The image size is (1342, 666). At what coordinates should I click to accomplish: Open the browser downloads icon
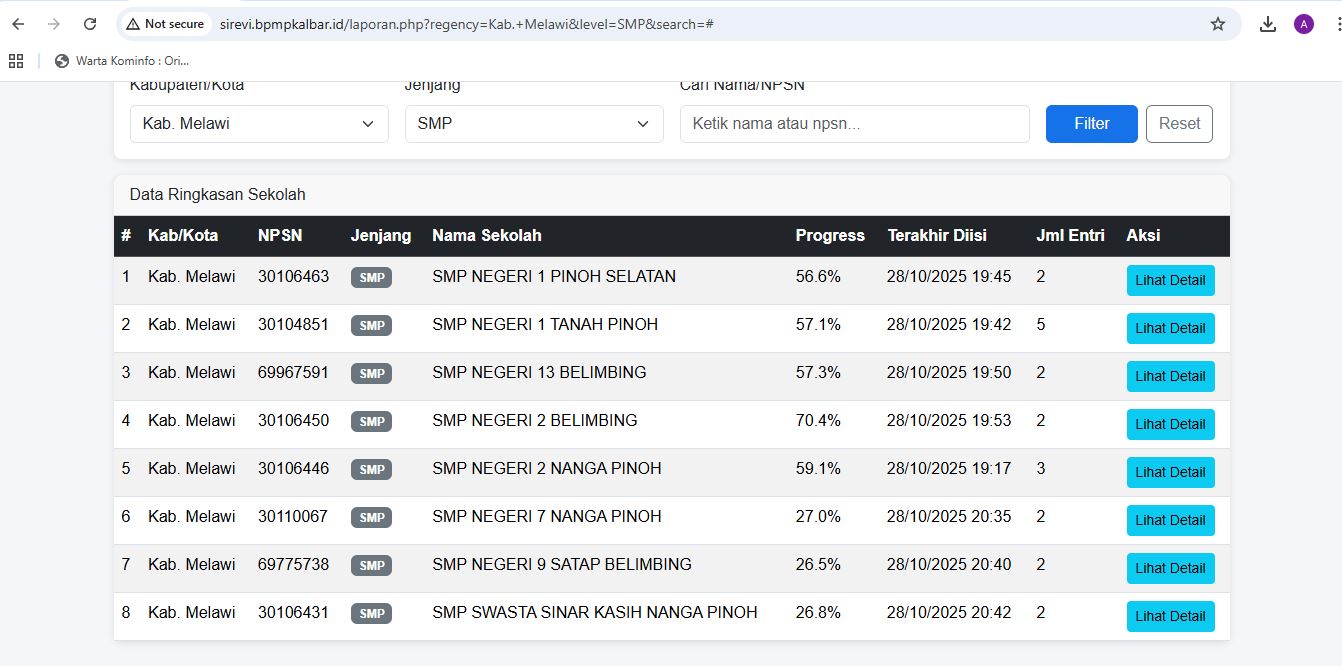(x=1267, y=24)
